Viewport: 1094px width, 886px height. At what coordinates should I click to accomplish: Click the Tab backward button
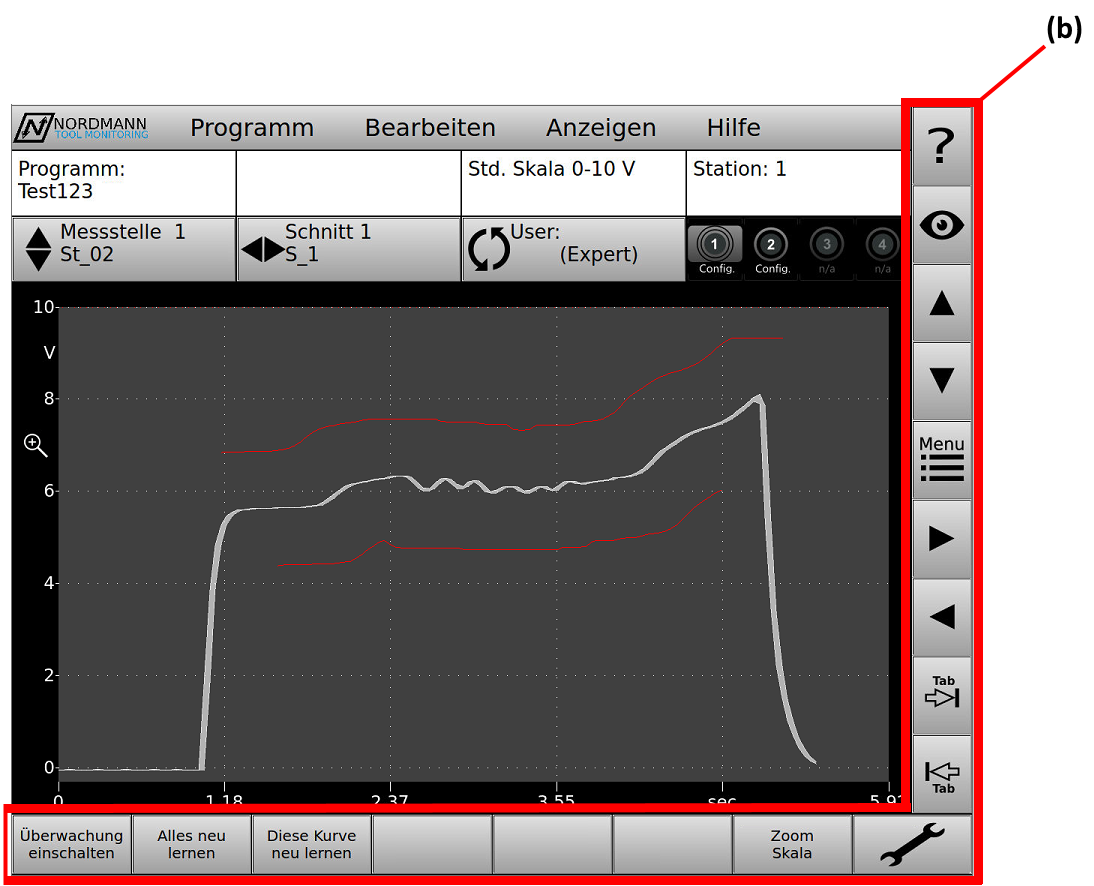point(941,773)
